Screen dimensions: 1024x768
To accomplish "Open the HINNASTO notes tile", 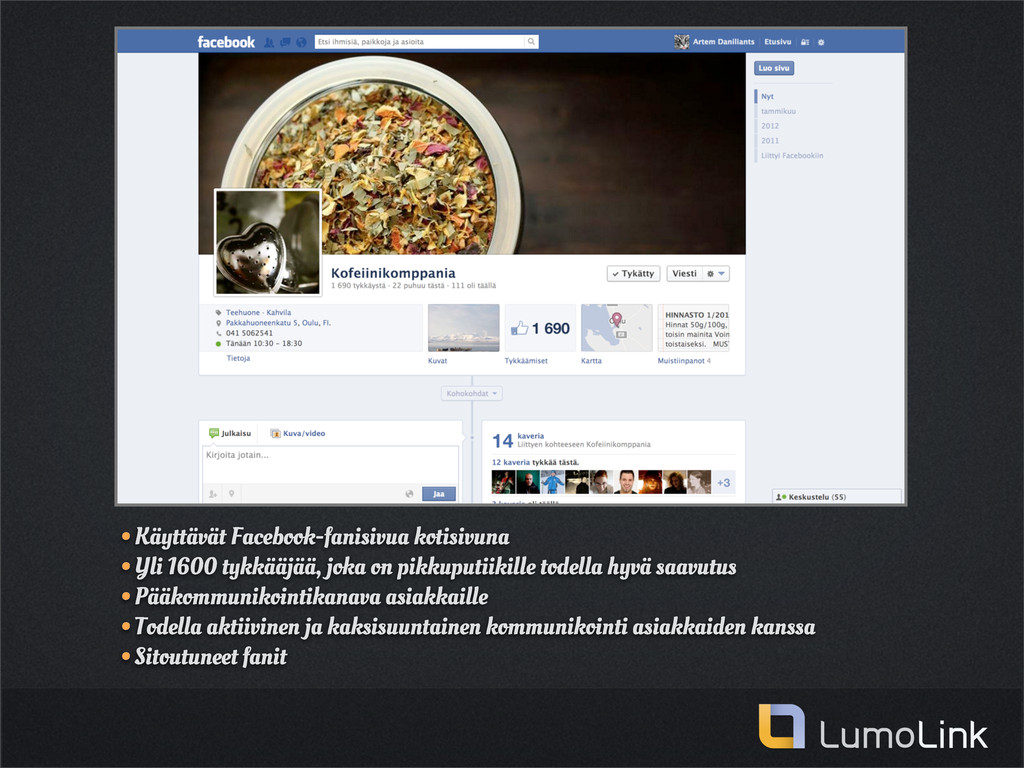I will click(x=694, y=328).
